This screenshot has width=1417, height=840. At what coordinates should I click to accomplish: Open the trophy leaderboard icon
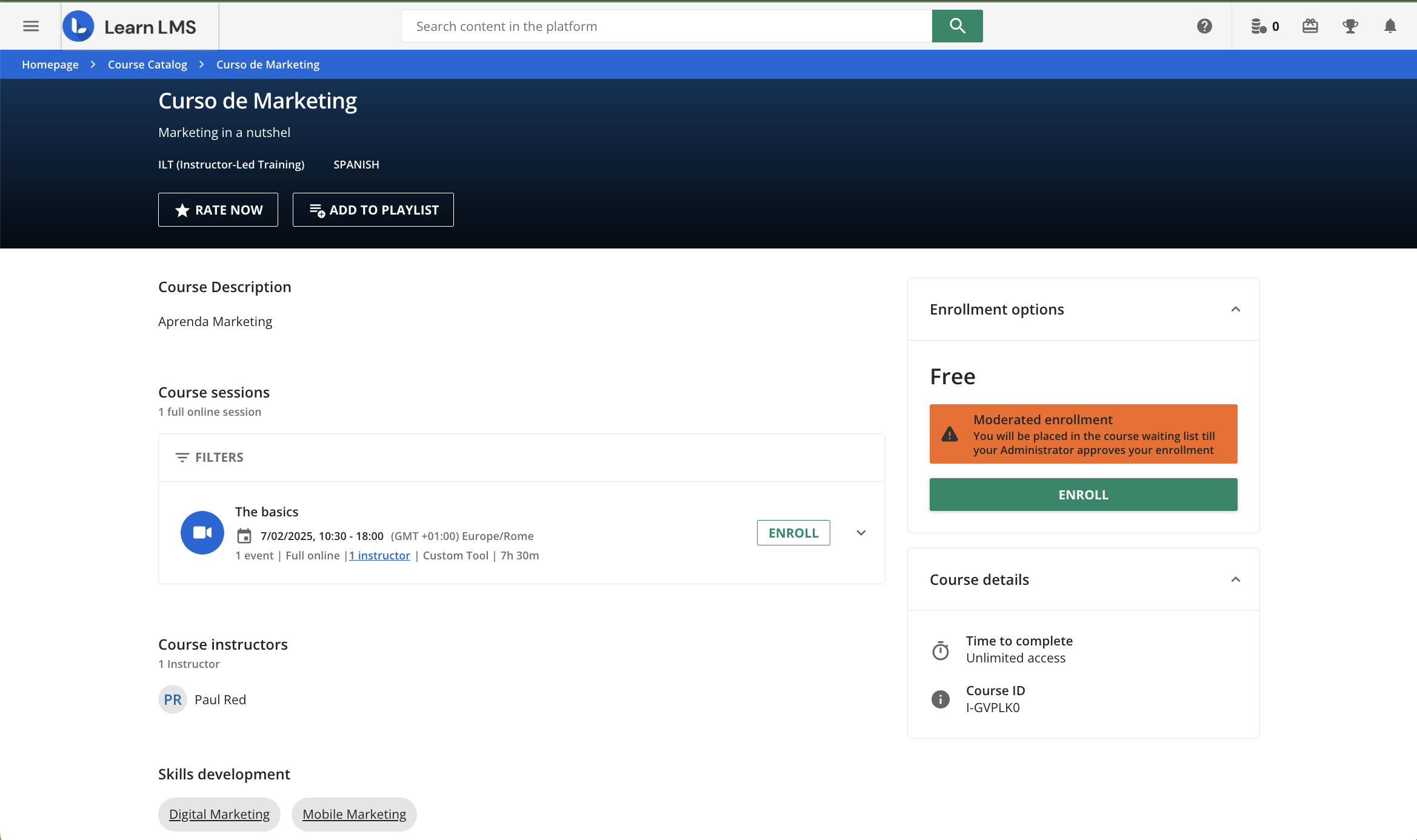tap(1350, 26)
